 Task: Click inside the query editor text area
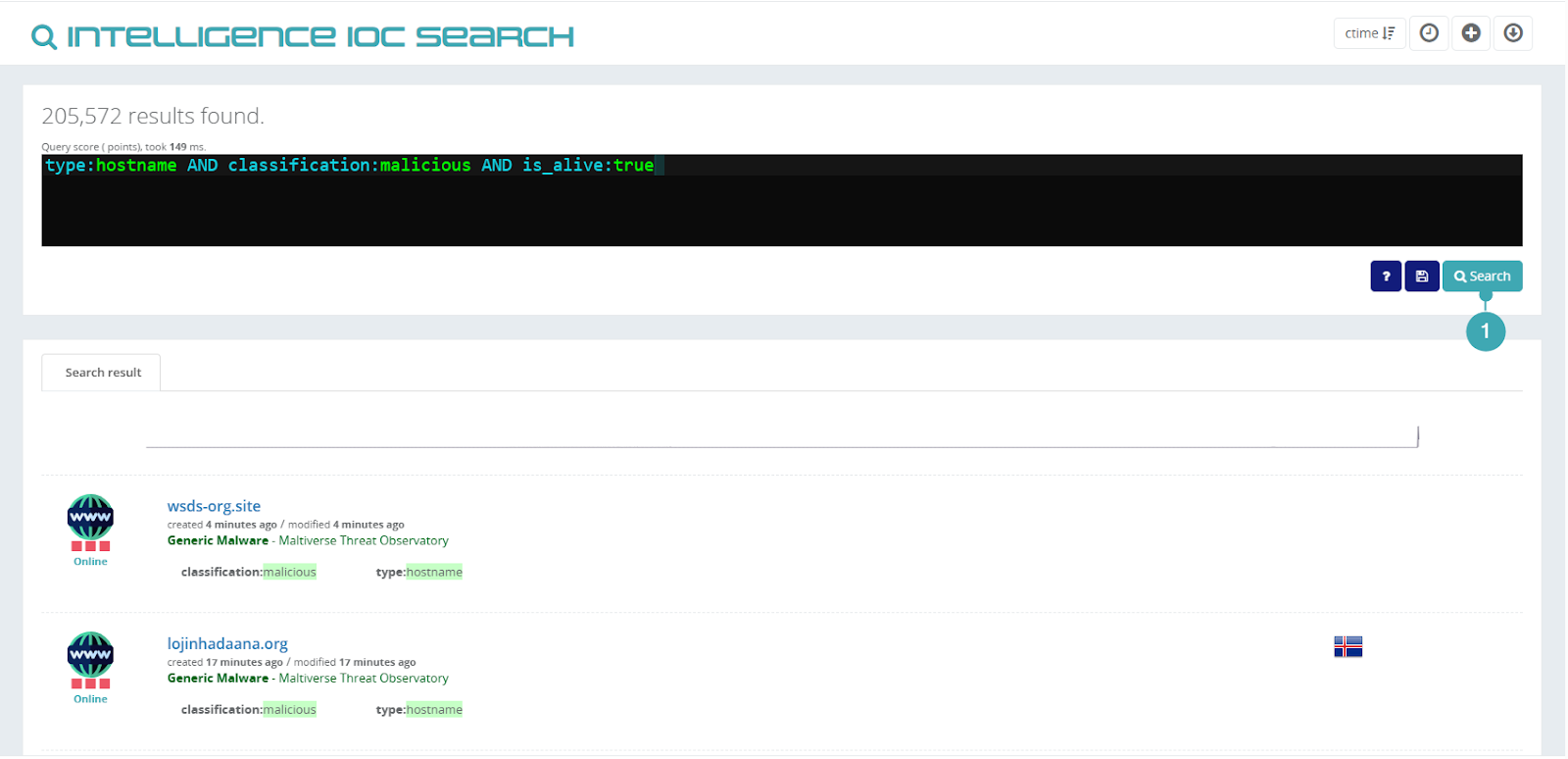[781, 206]
